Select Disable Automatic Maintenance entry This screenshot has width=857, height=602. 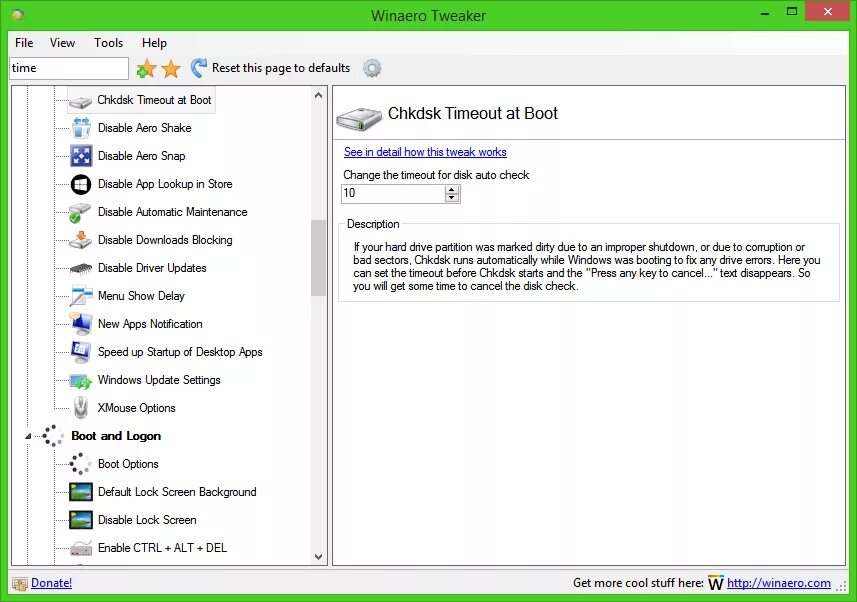[173, 212]
